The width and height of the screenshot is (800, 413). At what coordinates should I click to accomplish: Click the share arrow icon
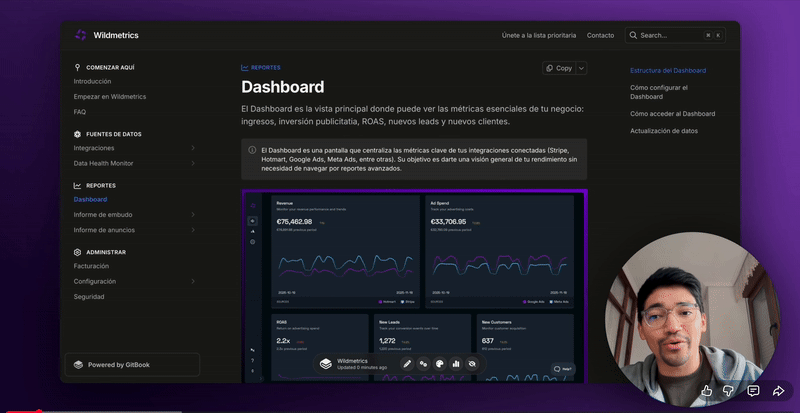[778, 391]
